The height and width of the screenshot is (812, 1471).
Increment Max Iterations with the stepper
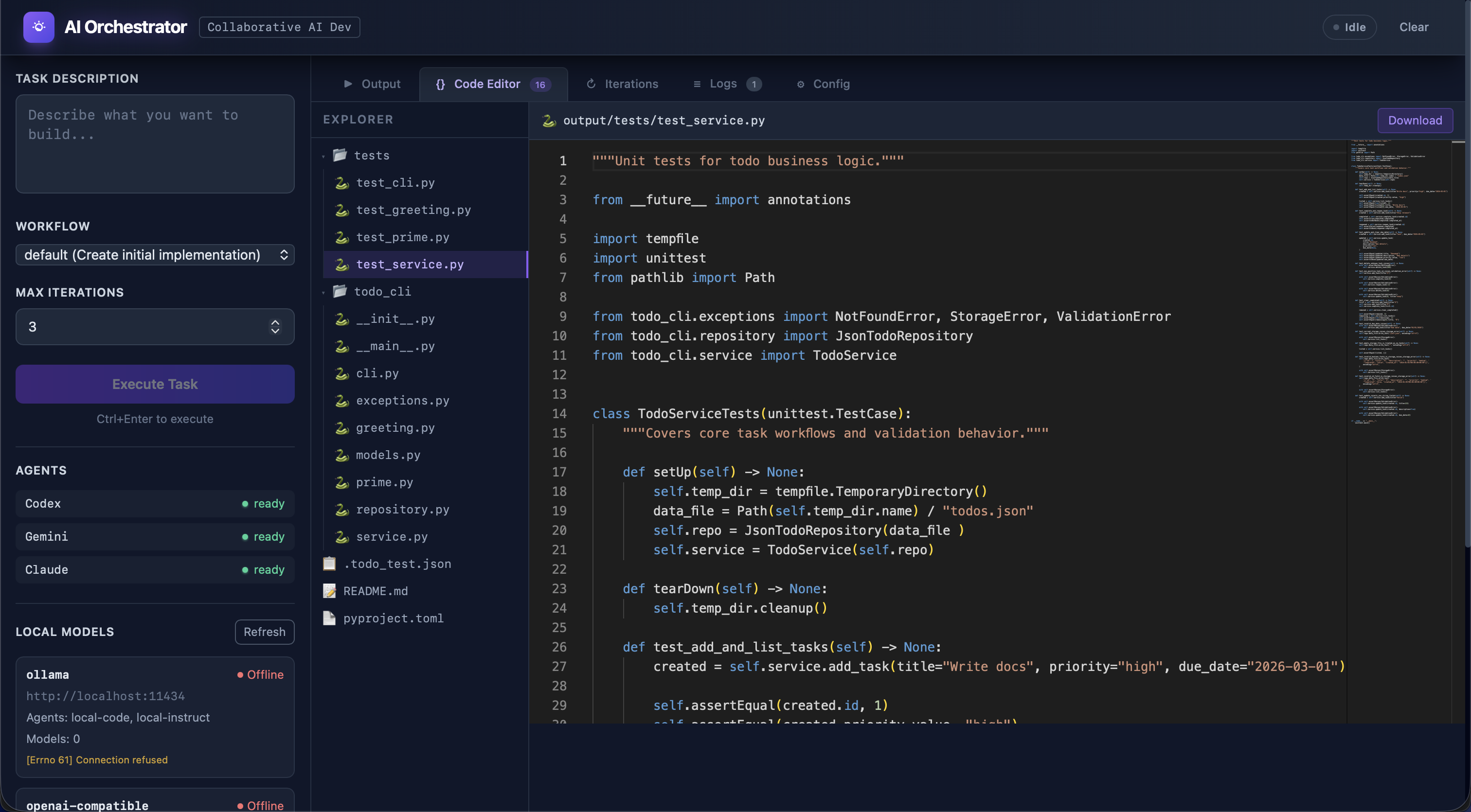(275, 323)
